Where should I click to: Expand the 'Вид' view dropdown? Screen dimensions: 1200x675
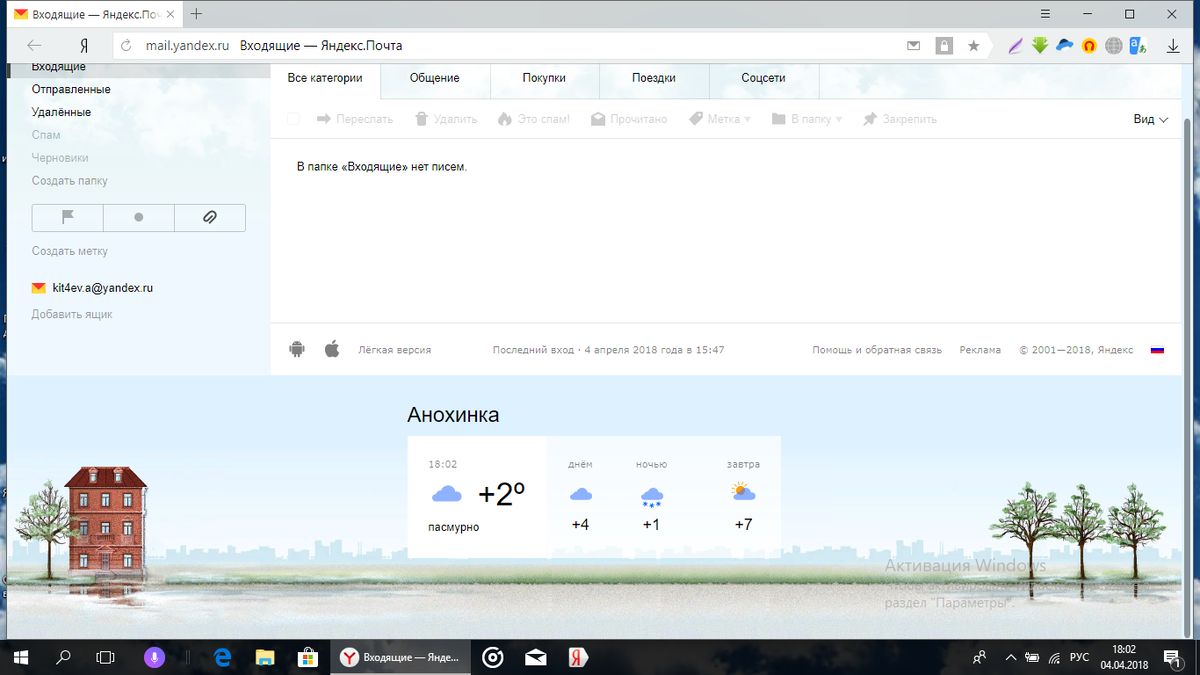tap(1150, 119)
